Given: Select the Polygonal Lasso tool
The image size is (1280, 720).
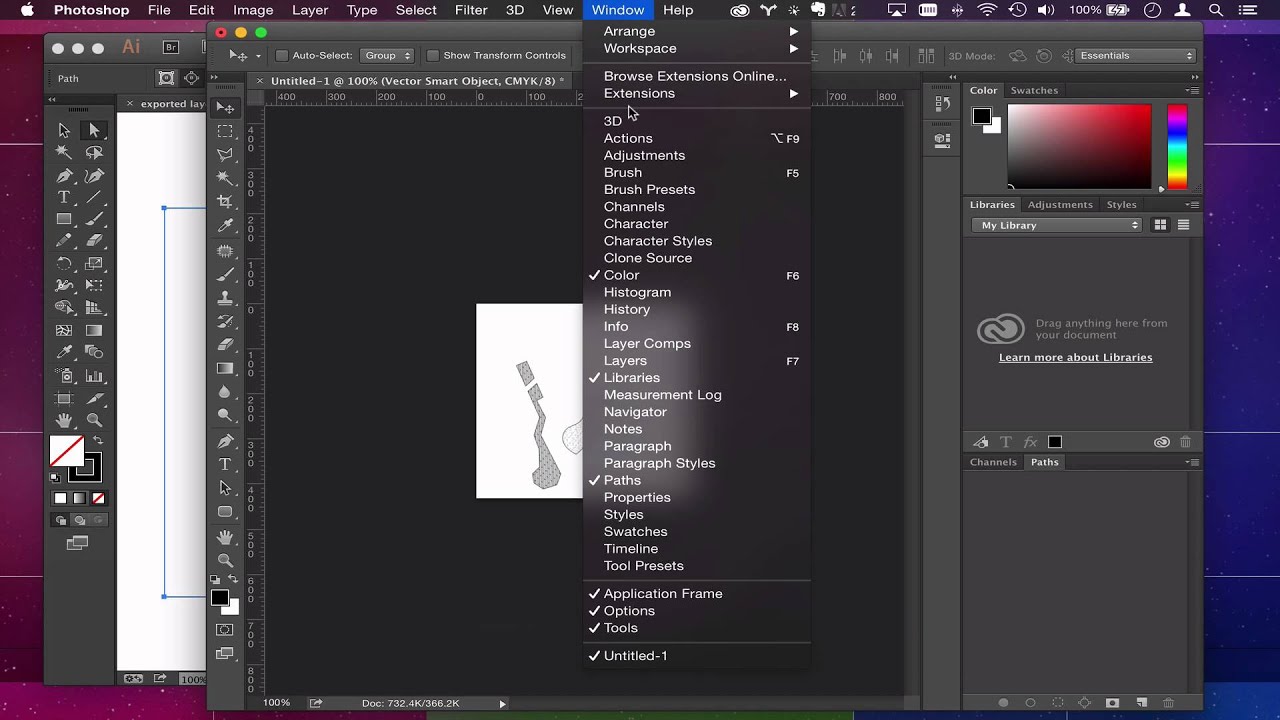Looking at the screenshot, I should 226,155.
